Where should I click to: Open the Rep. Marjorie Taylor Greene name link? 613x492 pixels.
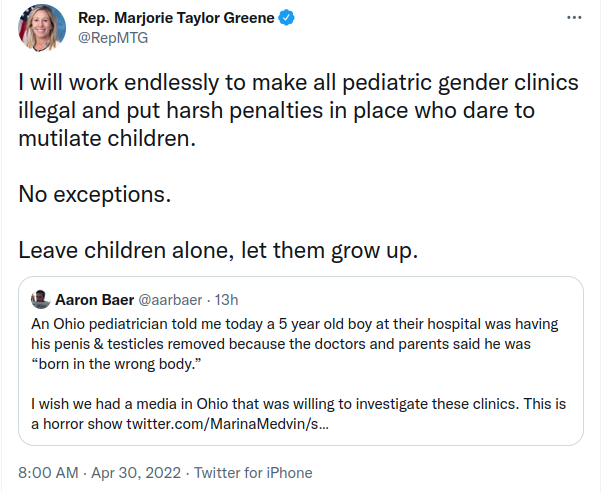point(176,18)
